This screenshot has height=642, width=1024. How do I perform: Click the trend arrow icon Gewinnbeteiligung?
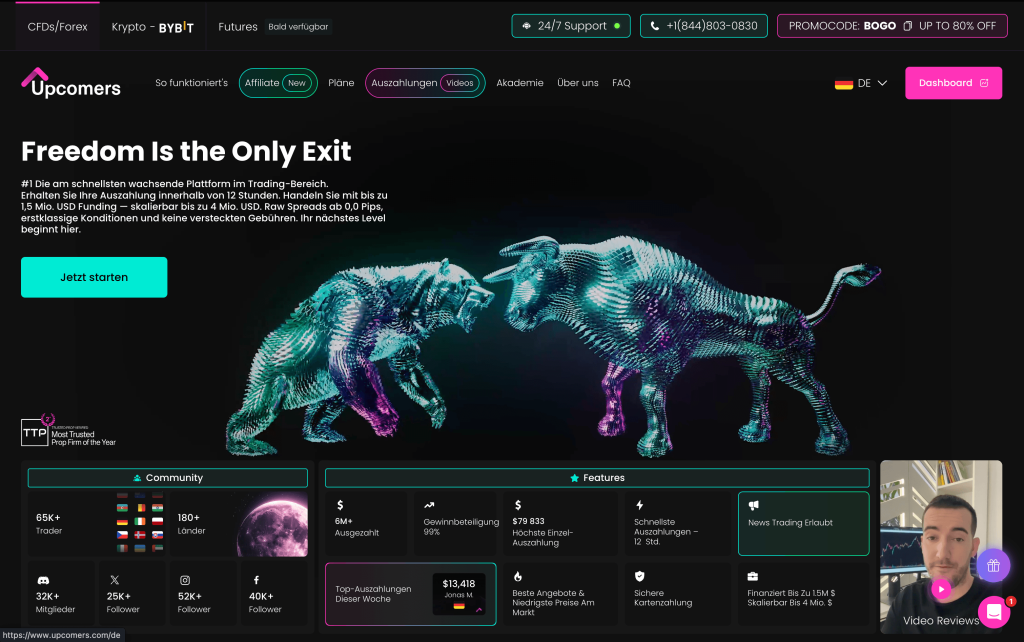tap(429, 505)
